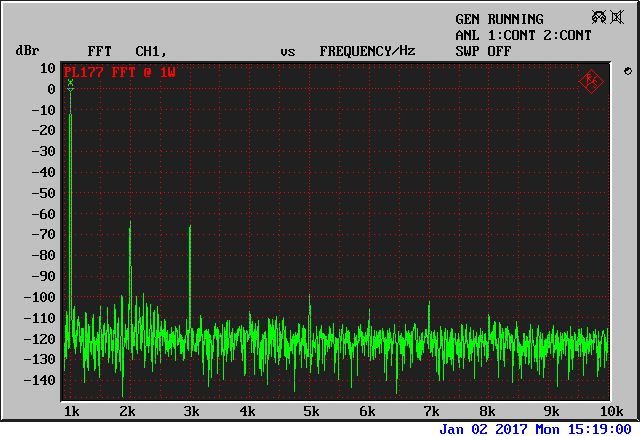The image size is (640, 436).
Task: Select the green cursor marker at 1k
Action: [x=70, y=84]
